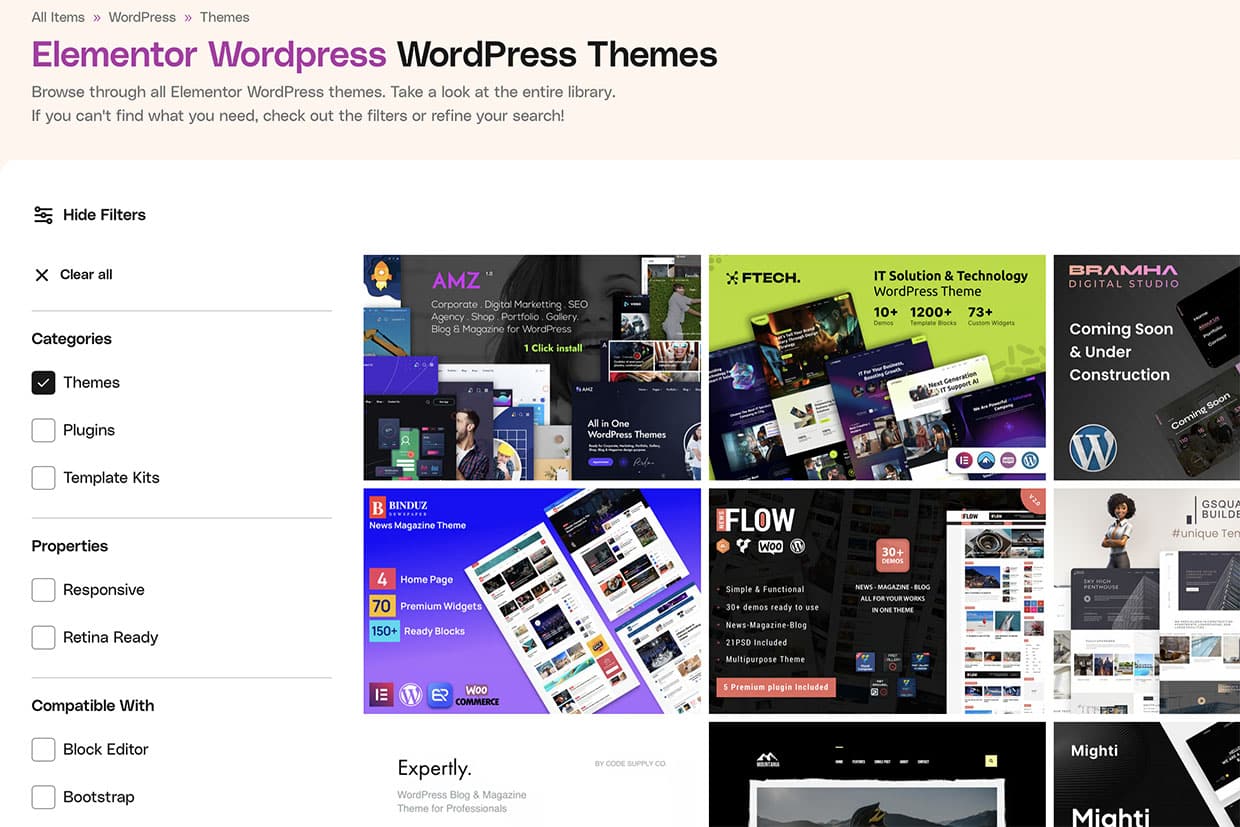The width and height of the screenshot is (1240, 827).
Task: Select the Retina Ready checkbox
Action: click(43, 637)
